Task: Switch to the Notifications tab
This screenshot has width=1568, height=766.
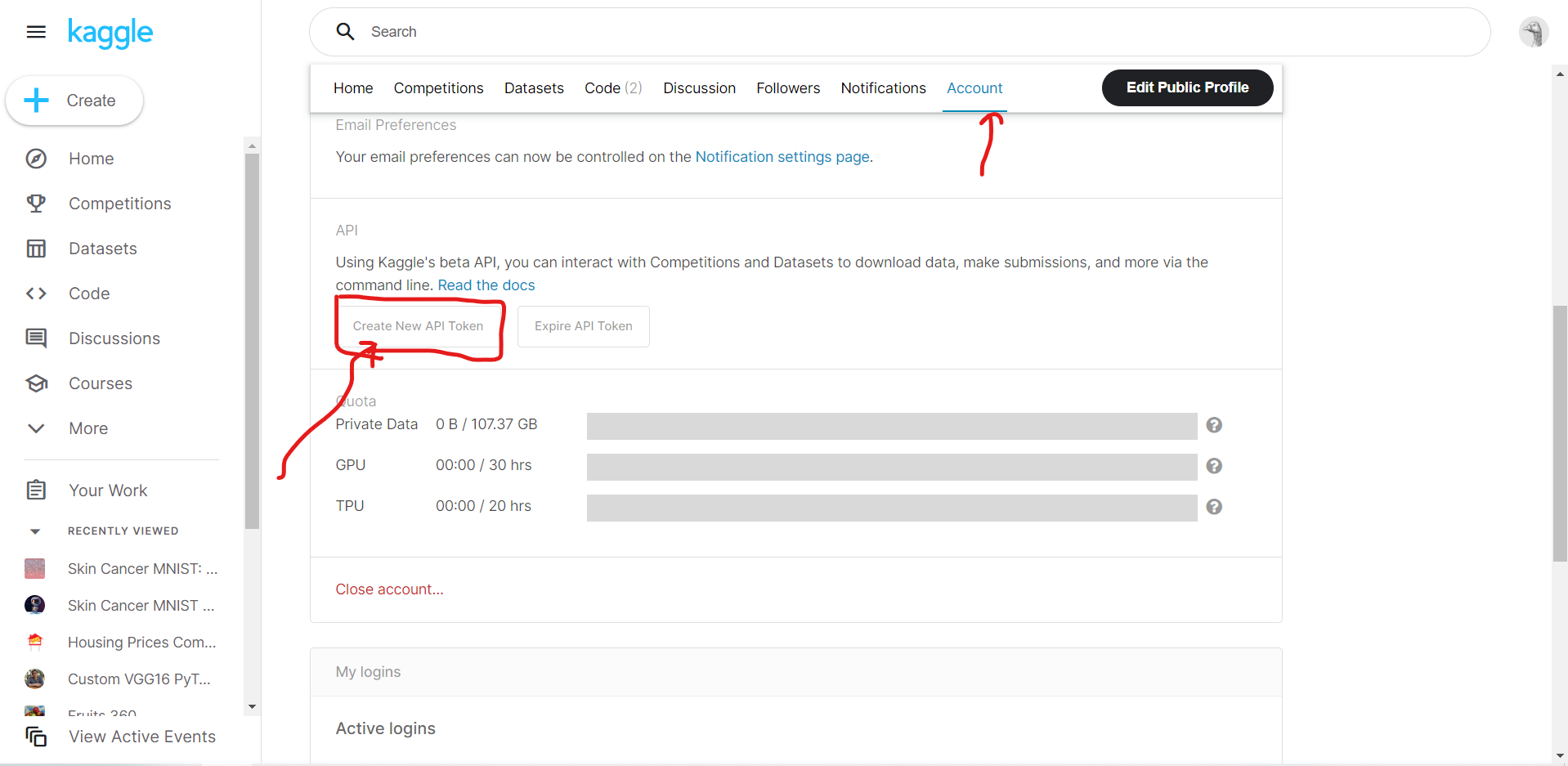Action: tap(883, 88)
